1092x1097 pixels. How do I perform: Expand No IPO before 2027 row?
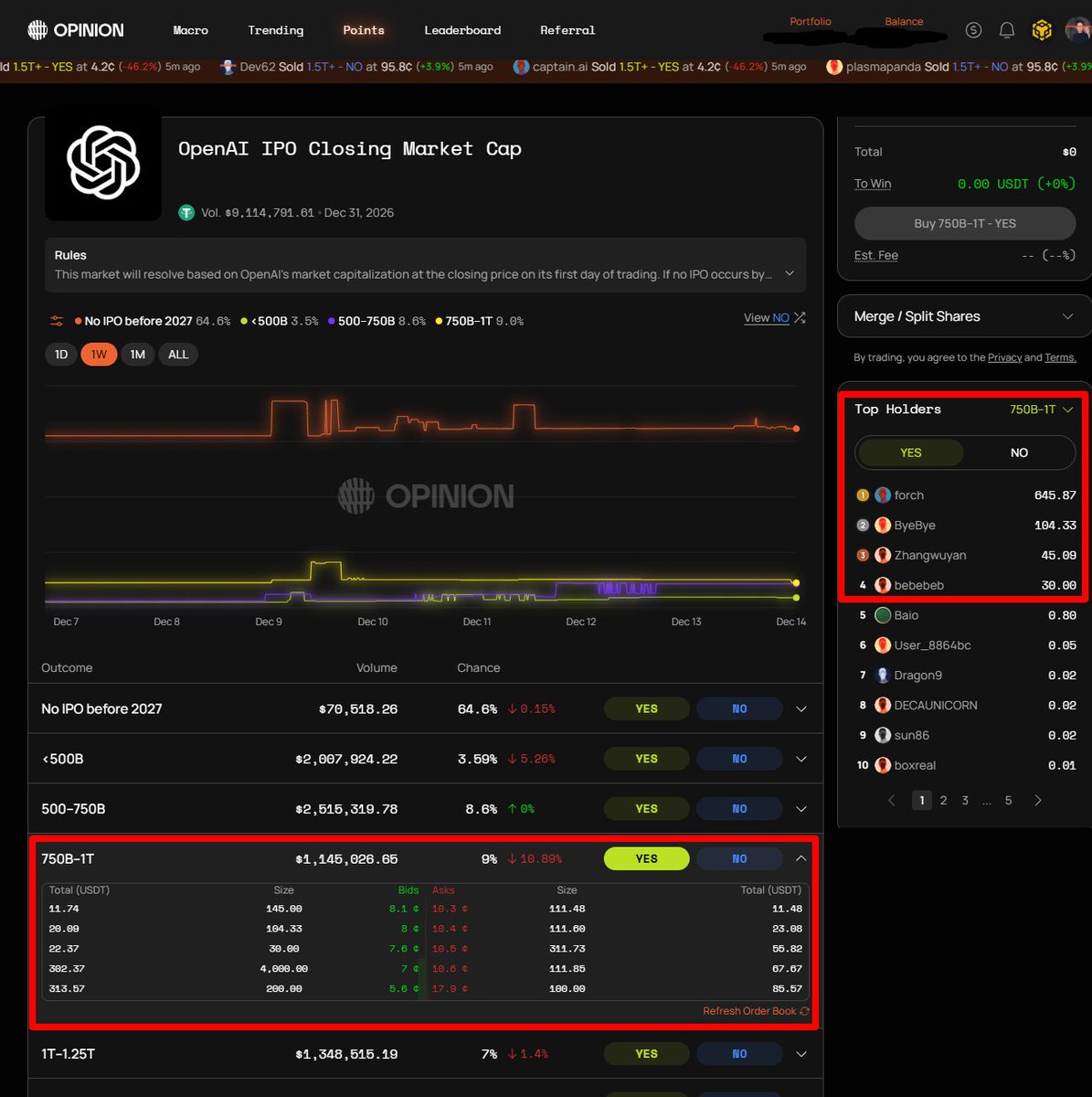coord(801,709)
